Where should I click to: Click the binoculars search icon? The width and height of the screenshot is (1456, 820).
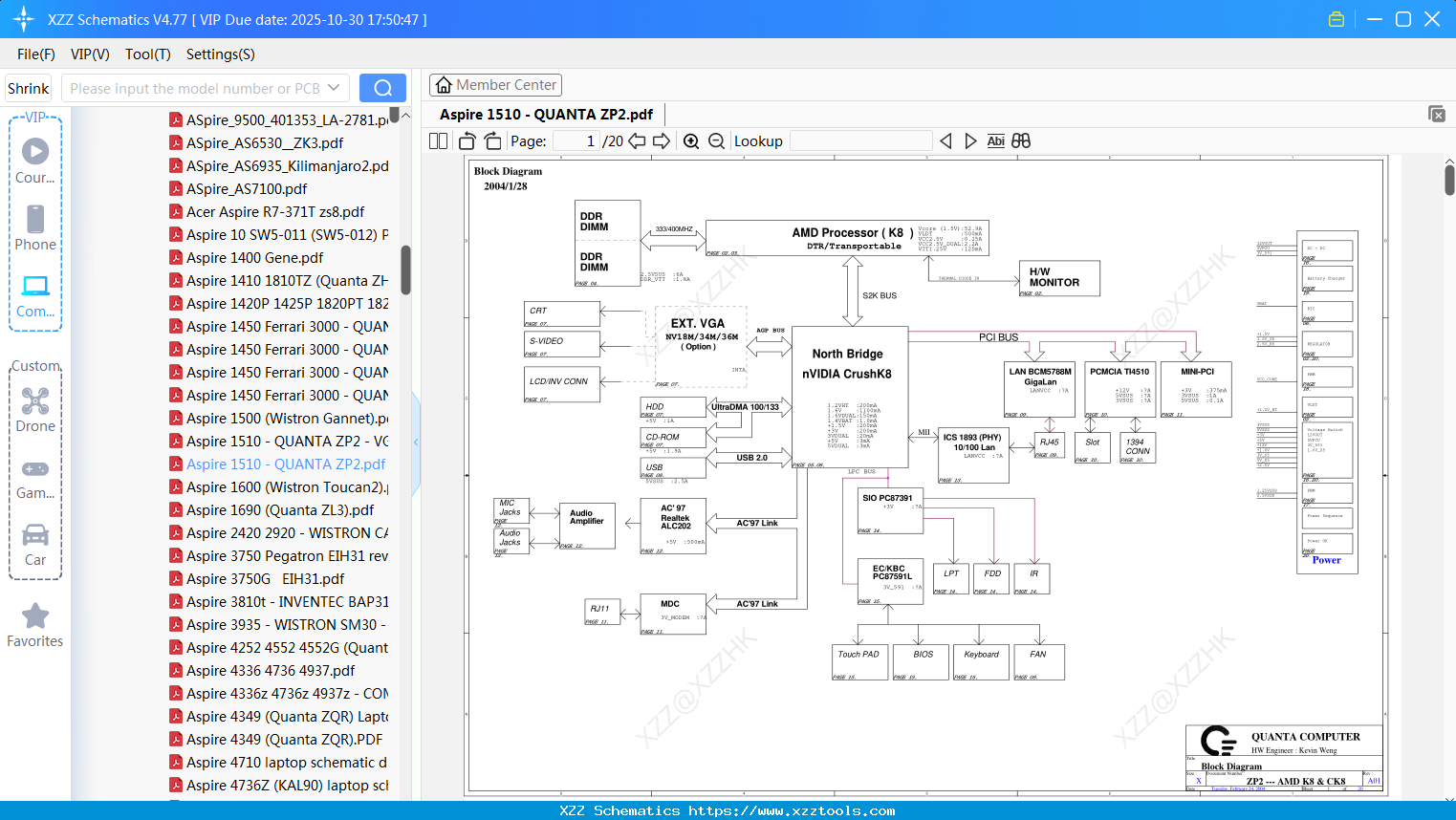1021,140
